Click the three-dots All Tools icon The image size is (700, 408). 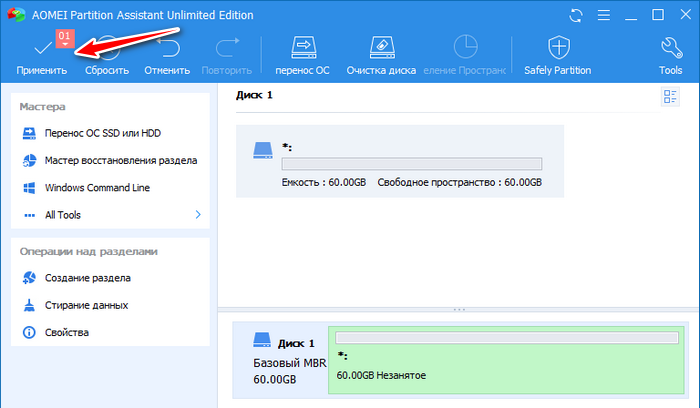(x=29, y=215)
